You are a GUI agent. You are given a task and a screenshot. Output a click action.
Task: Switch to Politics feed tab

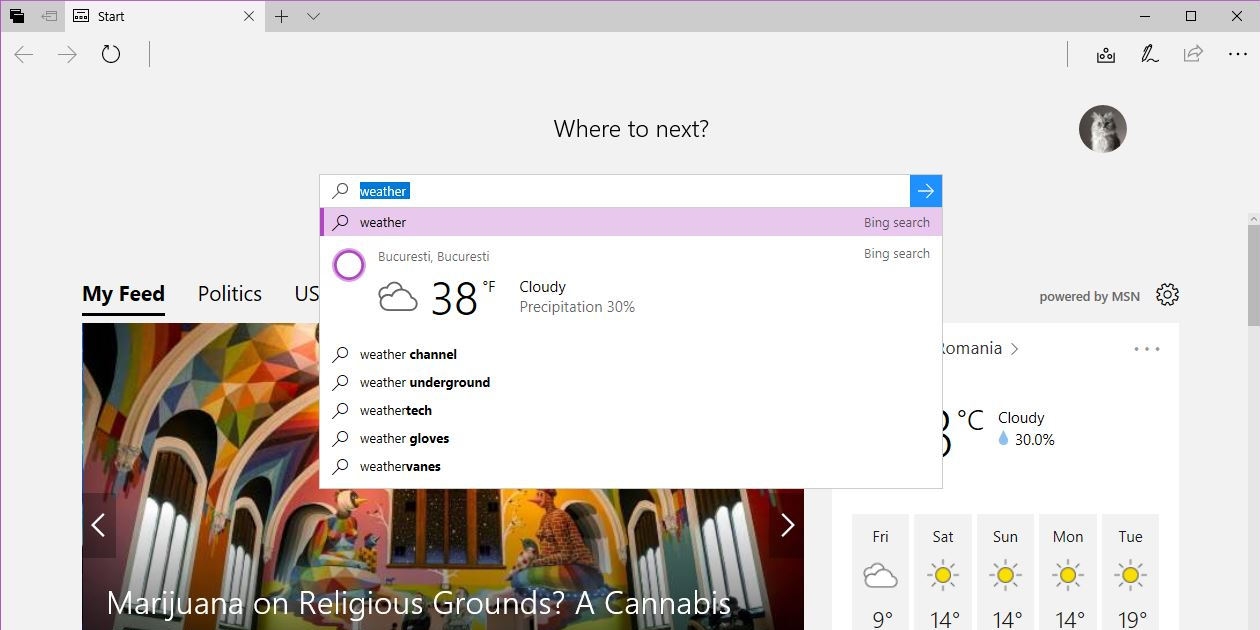[230, 294]
